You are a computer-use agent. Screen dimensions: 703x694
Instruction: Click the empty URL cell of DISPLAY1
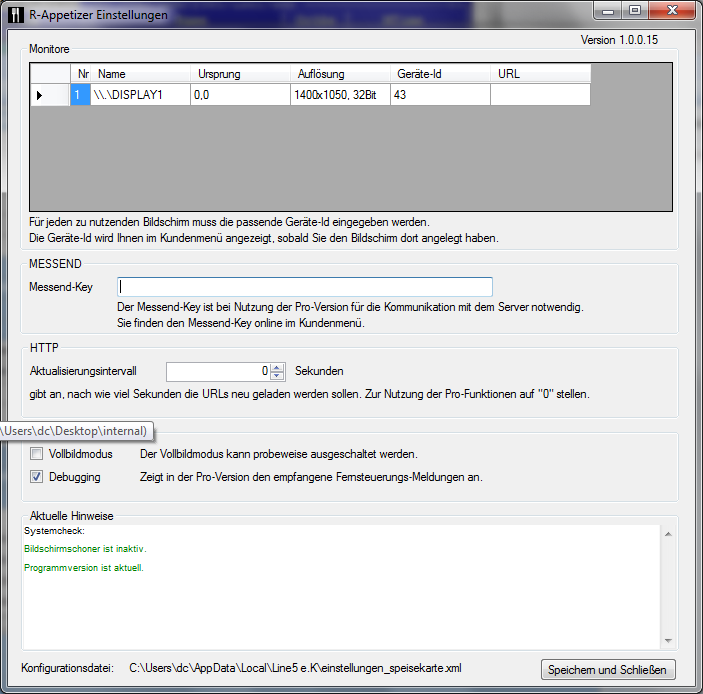[x=540, y=95]
